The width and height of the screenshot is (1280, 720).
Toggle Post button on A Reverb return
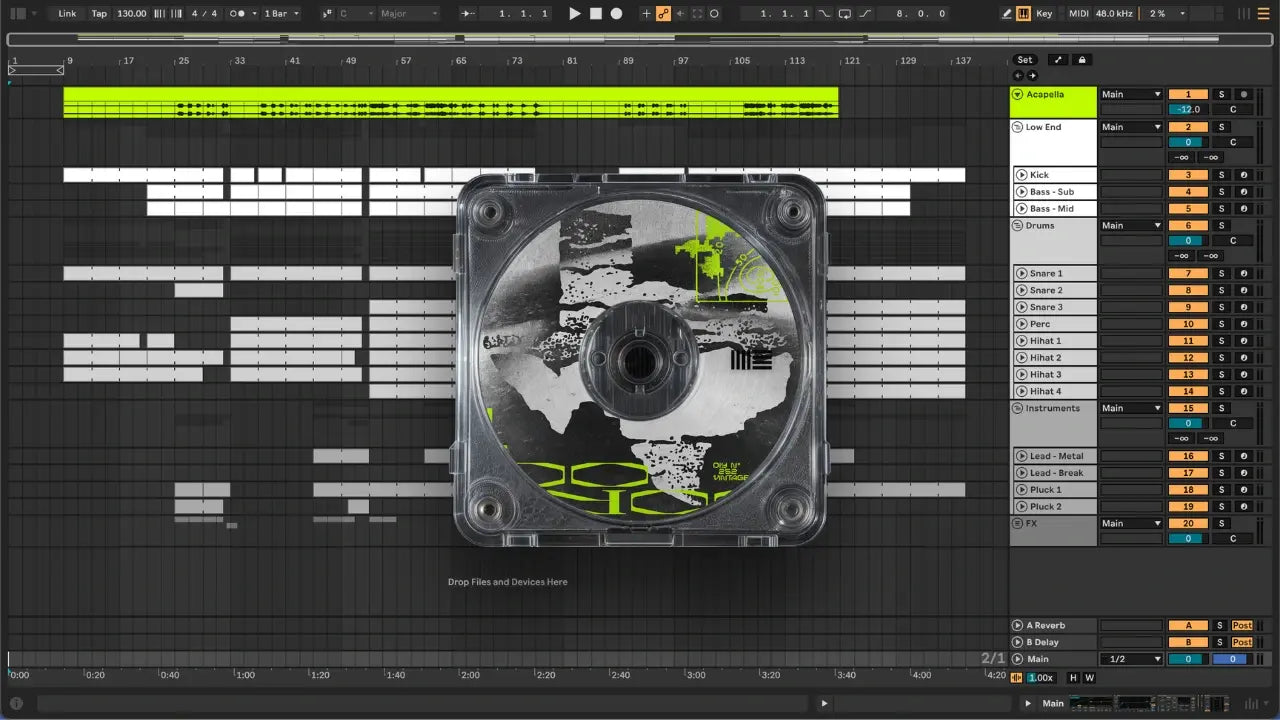(1242, 625)
